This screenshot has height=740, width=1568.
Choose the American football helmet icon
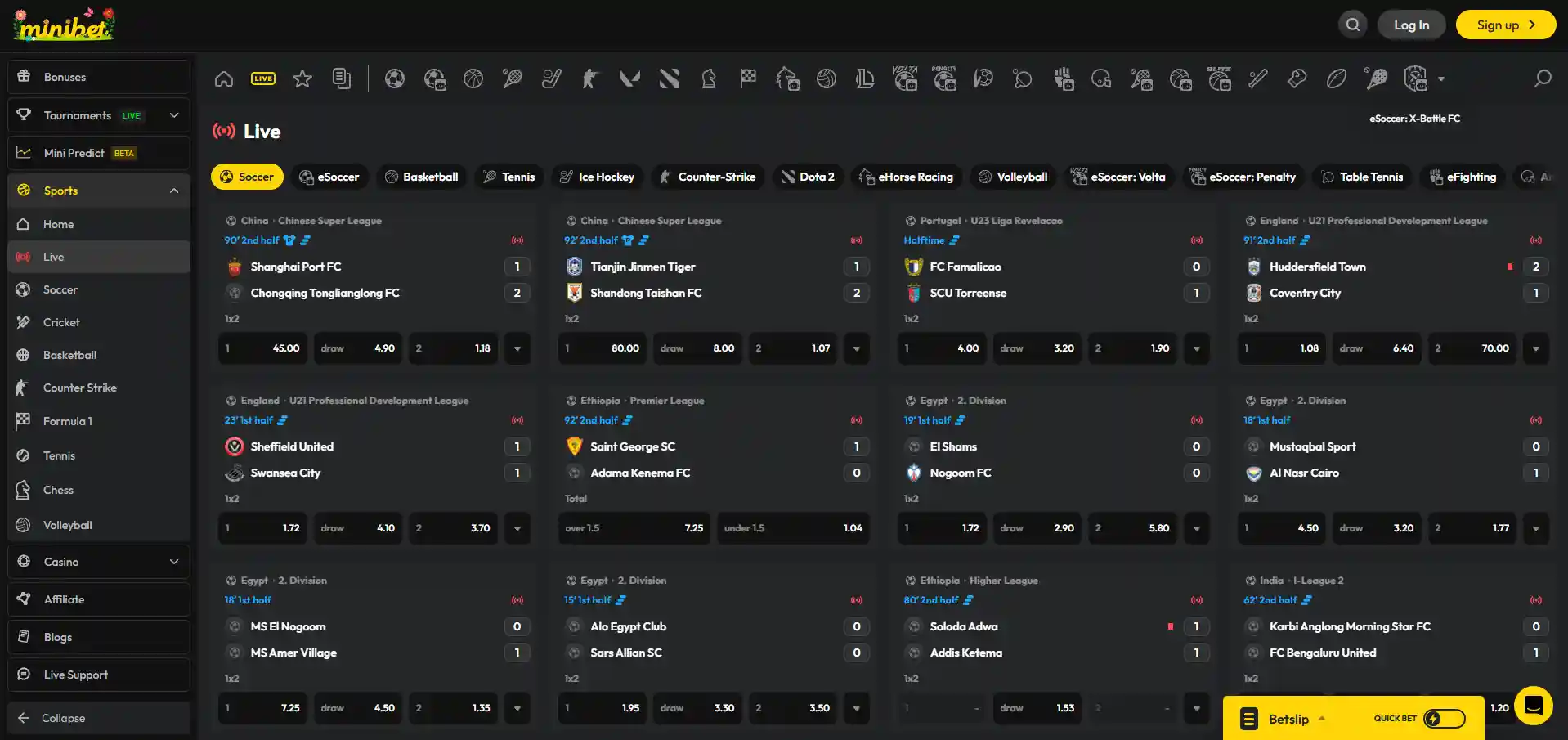tap(1101, 78)
